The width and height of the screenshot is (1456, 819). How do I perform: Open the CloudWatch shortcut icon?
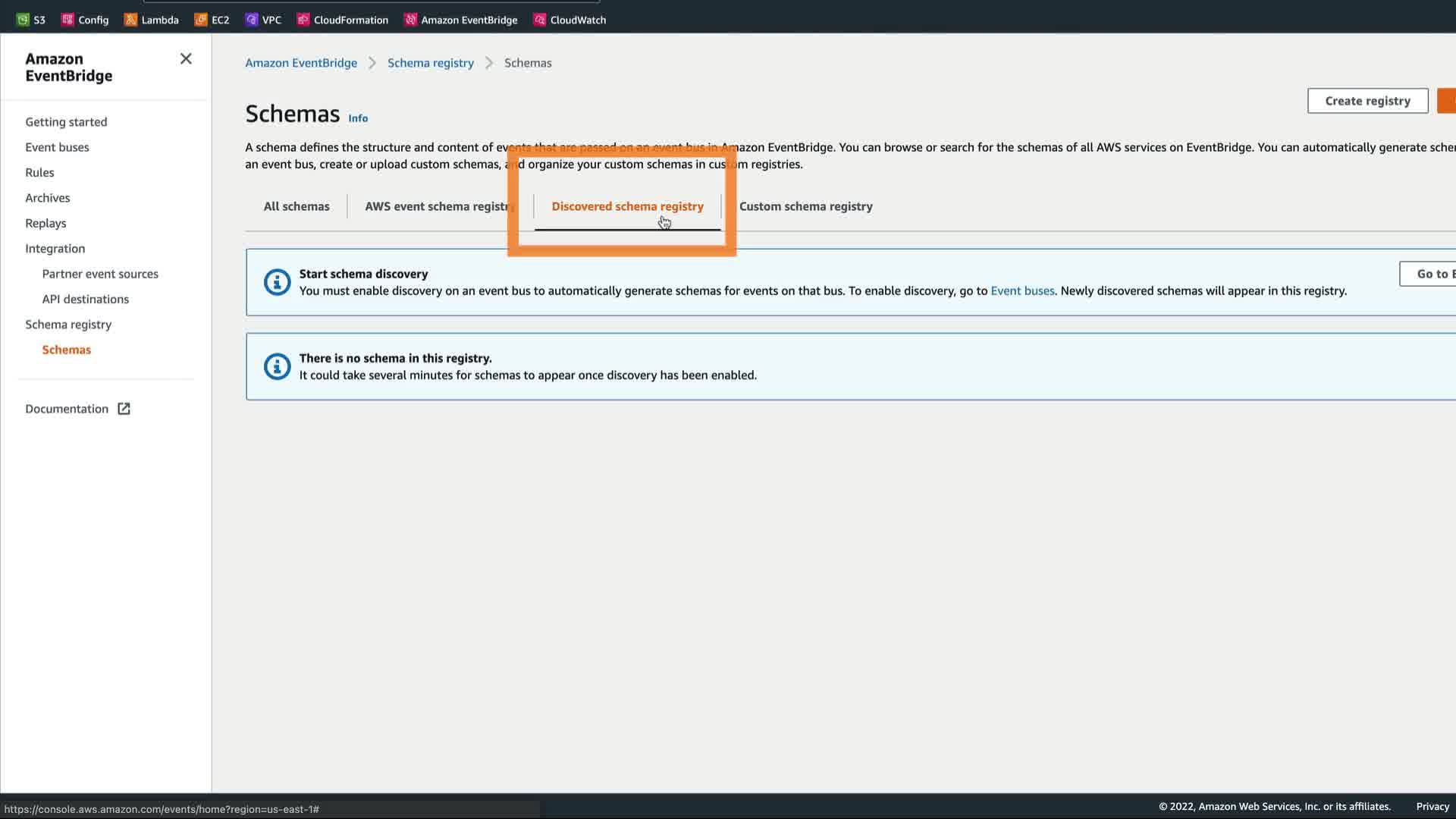click(x=540, y=20)
